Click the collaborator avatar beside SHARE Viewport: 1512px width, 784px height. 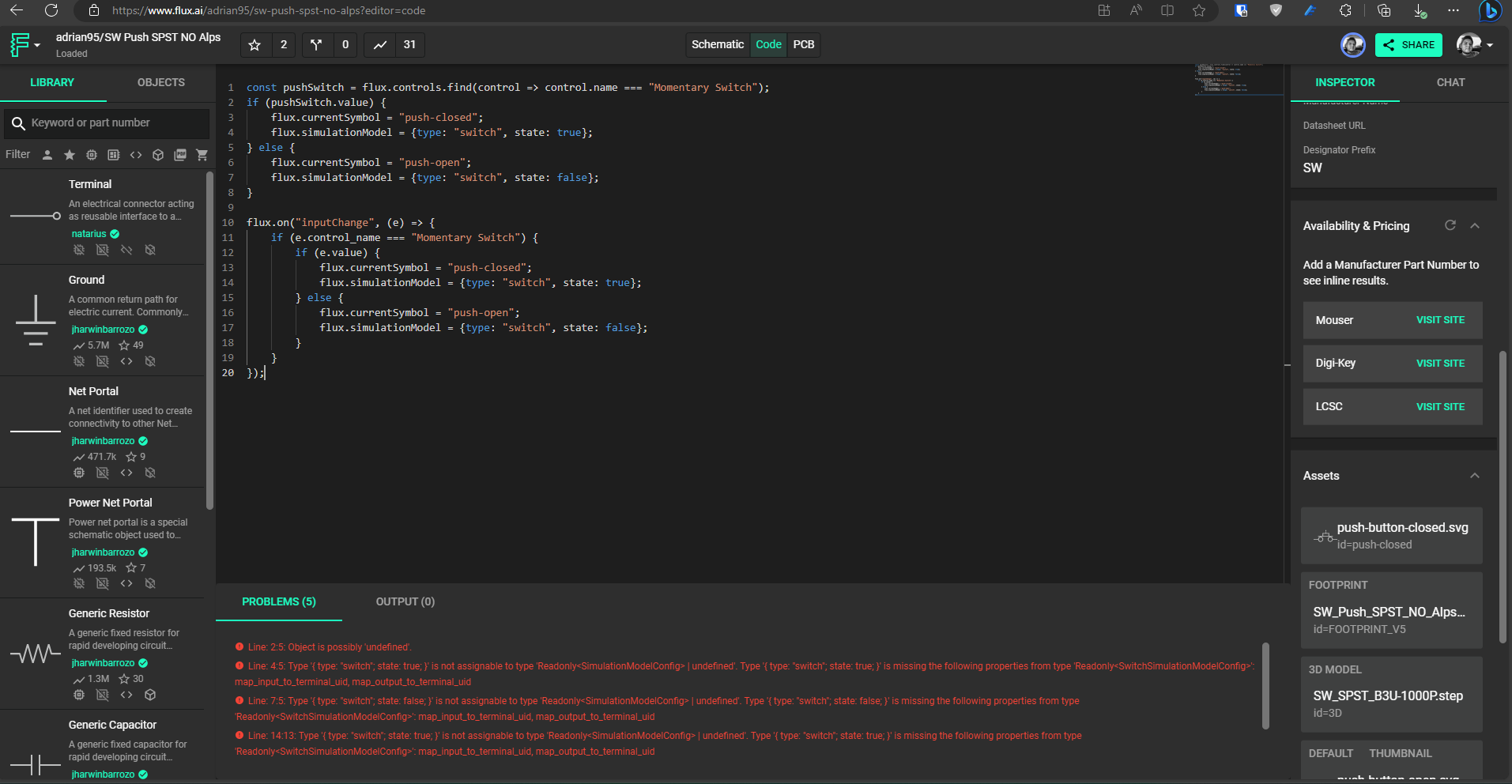(1353, 45)
